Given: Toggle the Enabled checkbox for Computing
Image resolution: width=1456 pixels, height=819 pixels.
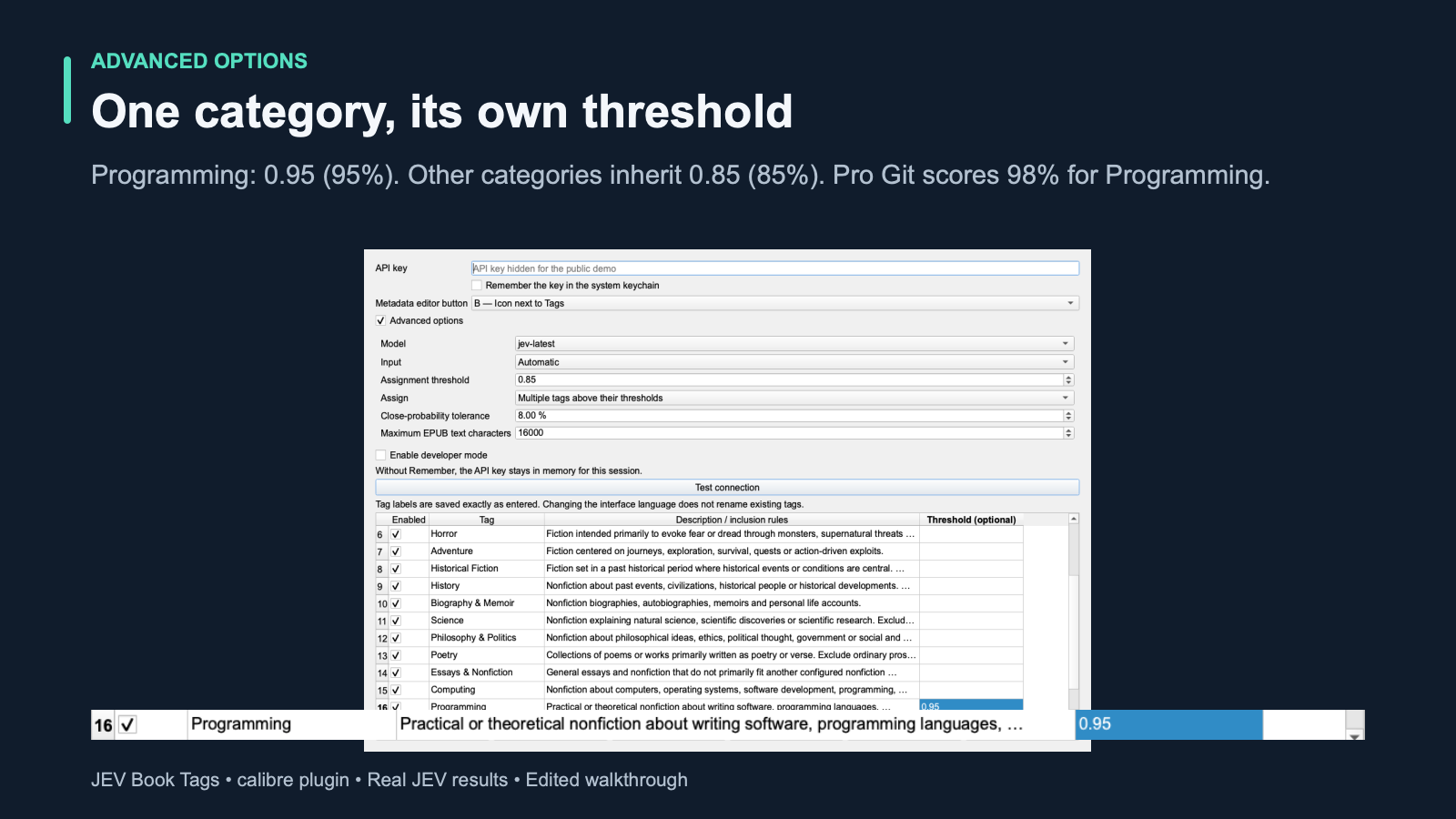Looking at the screenshot, I should click(396, 690).
